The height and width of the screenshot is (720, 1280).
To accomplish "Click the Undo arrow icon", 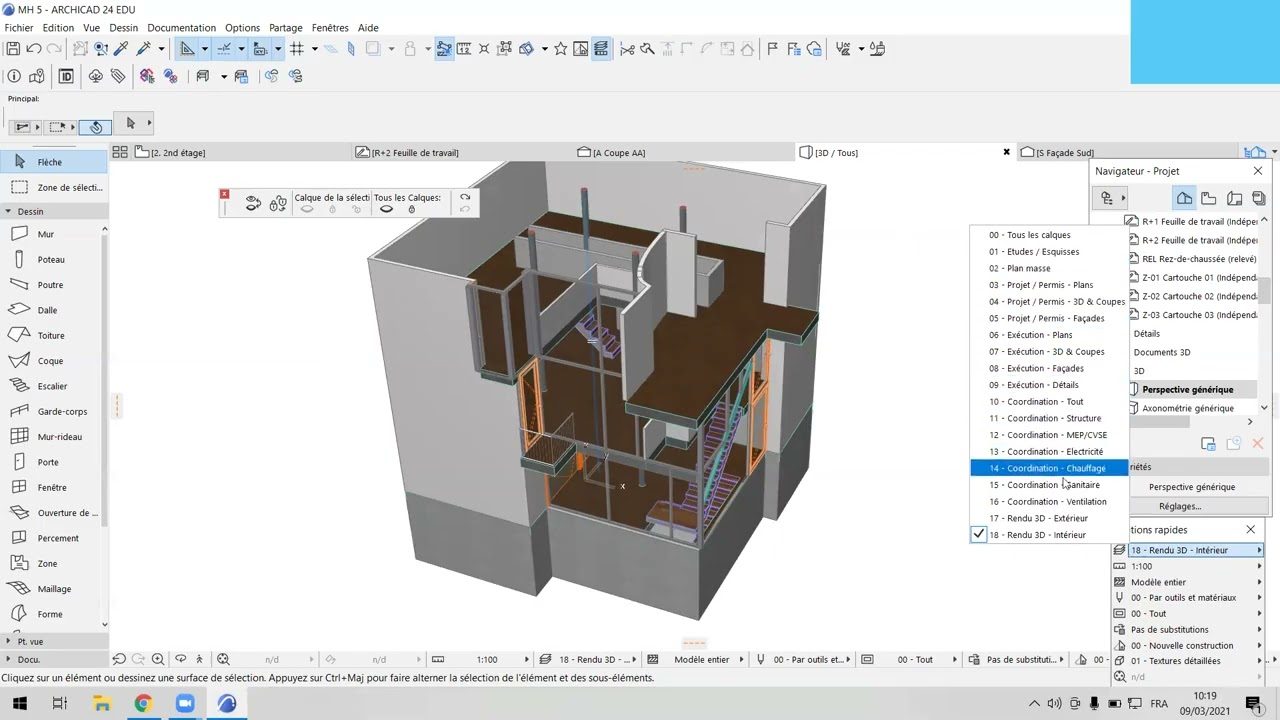I will [x=34, y=49].
